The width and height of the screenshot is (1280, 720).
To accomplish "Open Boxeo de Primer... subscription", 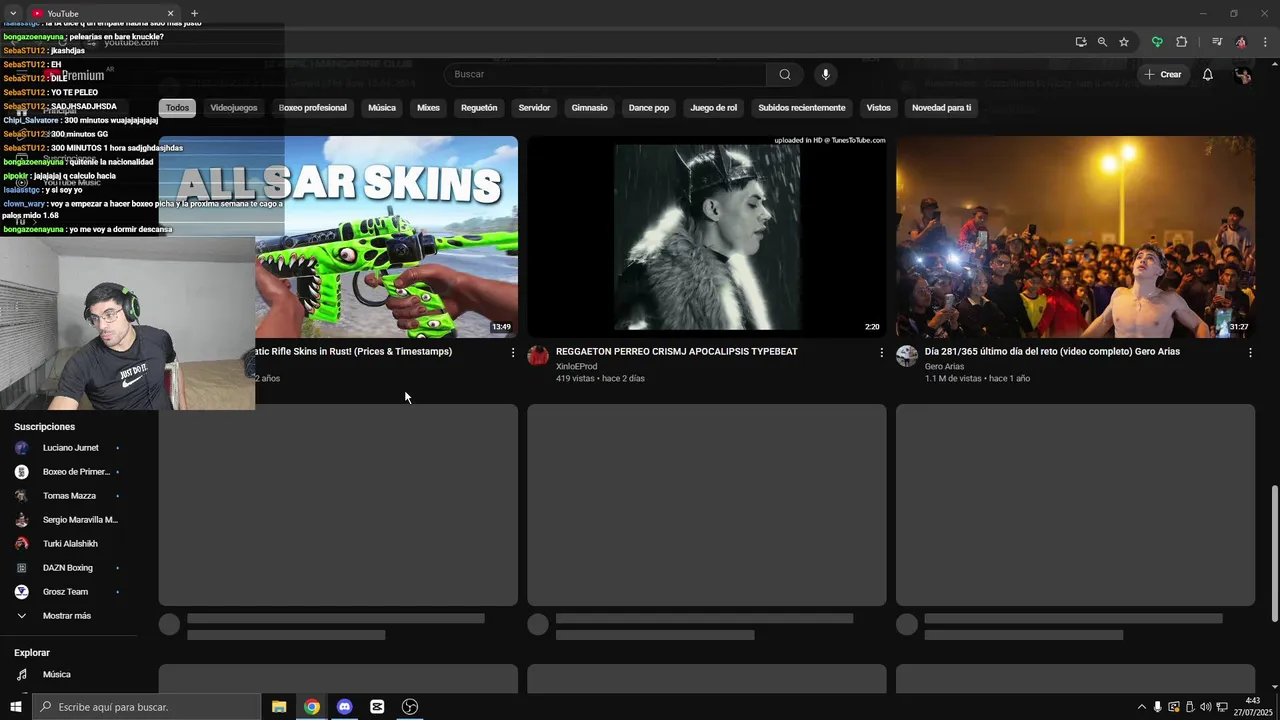I will (68, 472).
